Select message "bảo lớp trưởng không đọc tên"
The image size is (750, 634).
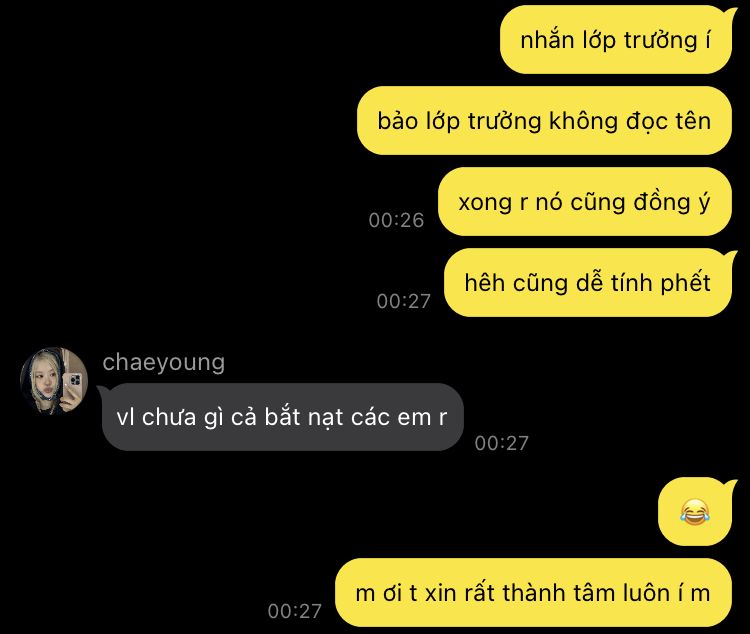(x=544, y=121)
